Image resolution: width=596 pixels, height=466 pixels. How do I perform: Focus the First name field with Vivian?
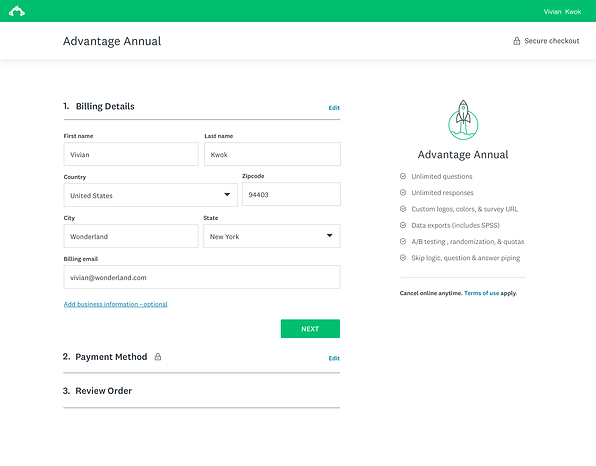click(x=131, y=154)
